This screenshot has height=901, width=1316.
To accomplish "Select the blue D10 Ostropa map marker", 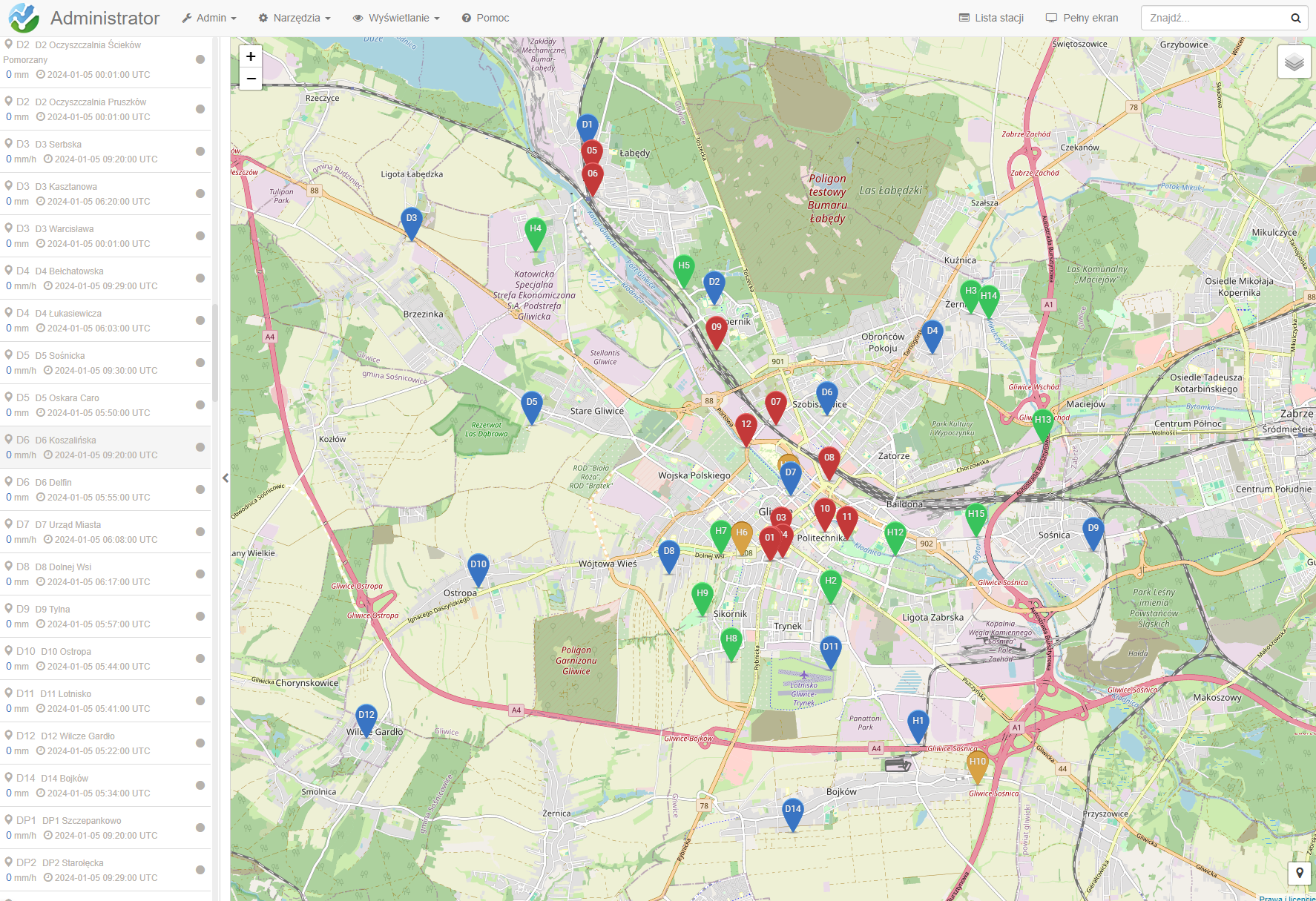I will coord(478,567).
